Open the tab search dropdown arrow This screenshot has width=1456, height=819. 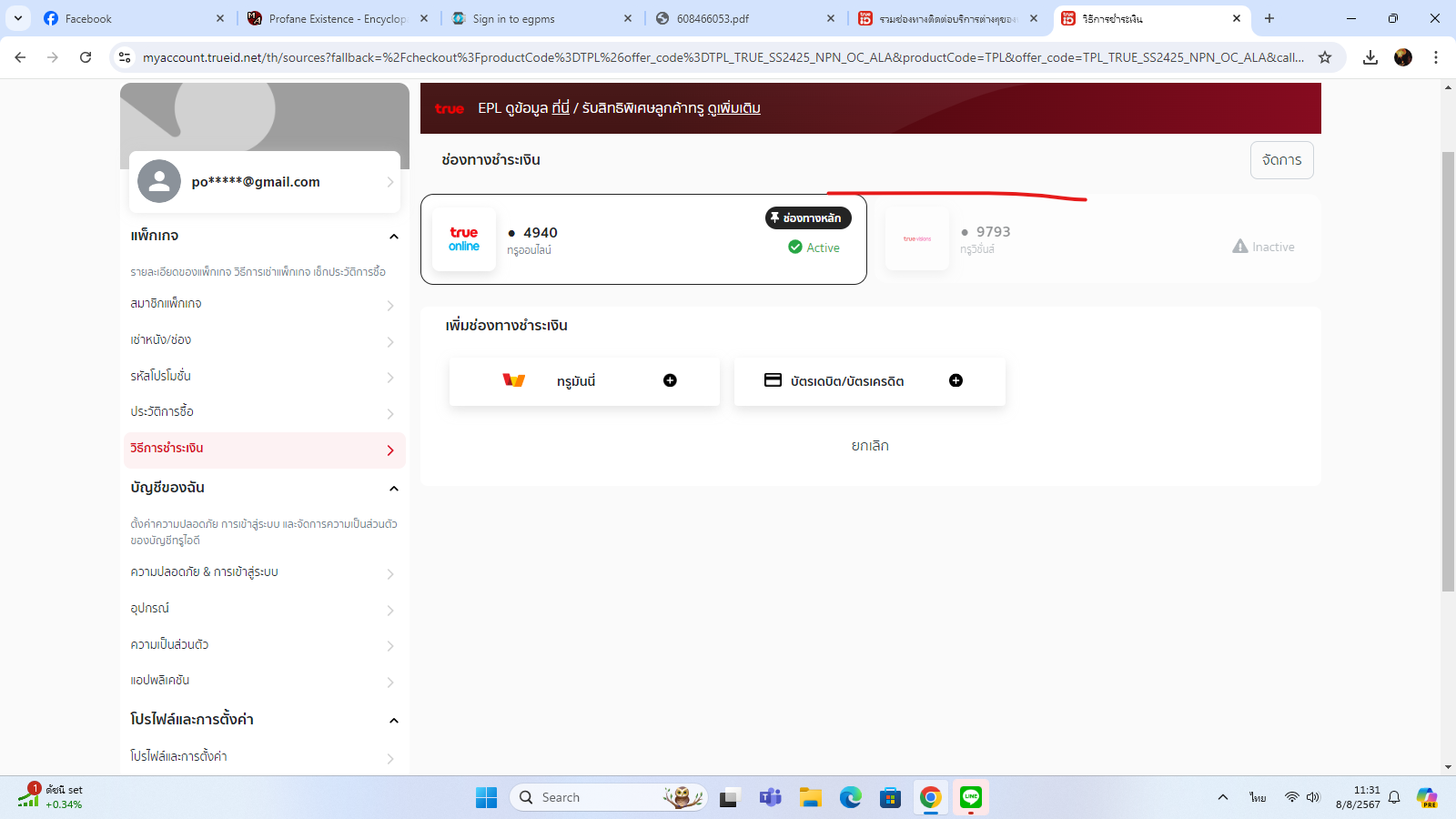click(x=18, y=18)
